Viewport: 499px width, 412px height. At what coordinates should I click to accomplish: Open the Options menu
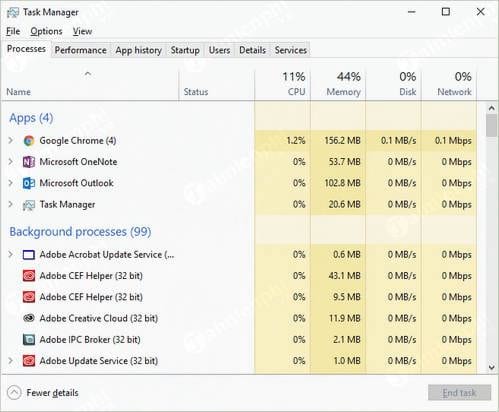46,31
